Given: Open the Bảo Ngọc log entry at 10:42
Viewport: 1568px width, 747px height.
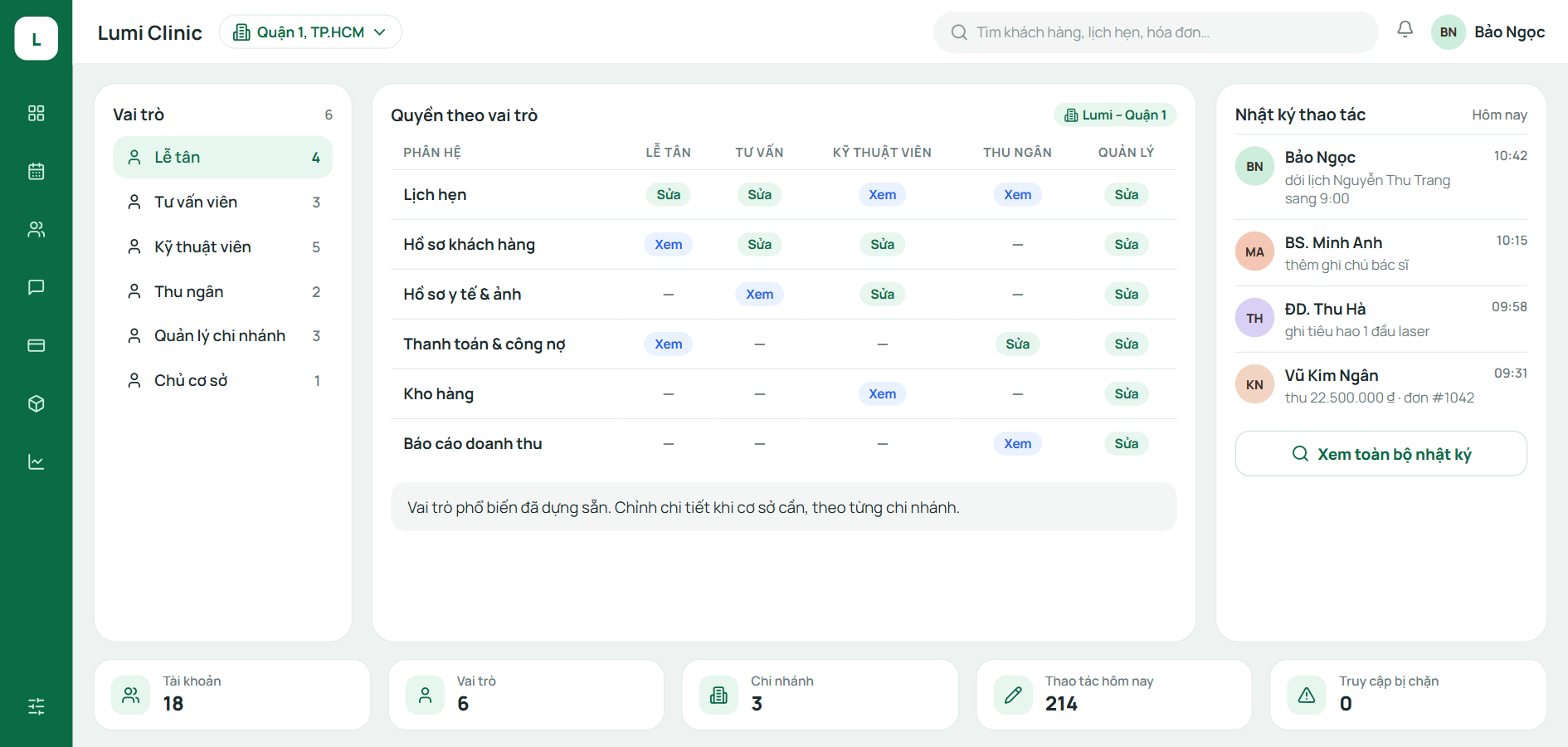Looking at the screenshot, I should click(1381, 177).
